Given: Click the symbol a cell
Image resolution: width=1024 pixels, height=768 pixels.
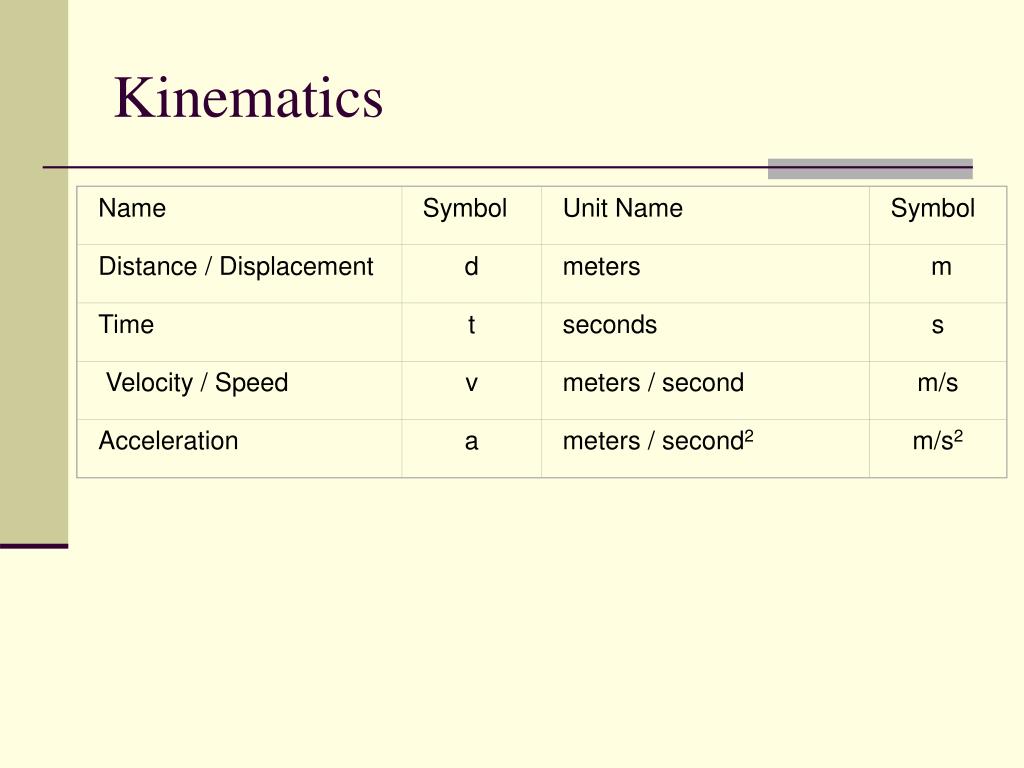Looking at the screenshot, I should point(471,441).
